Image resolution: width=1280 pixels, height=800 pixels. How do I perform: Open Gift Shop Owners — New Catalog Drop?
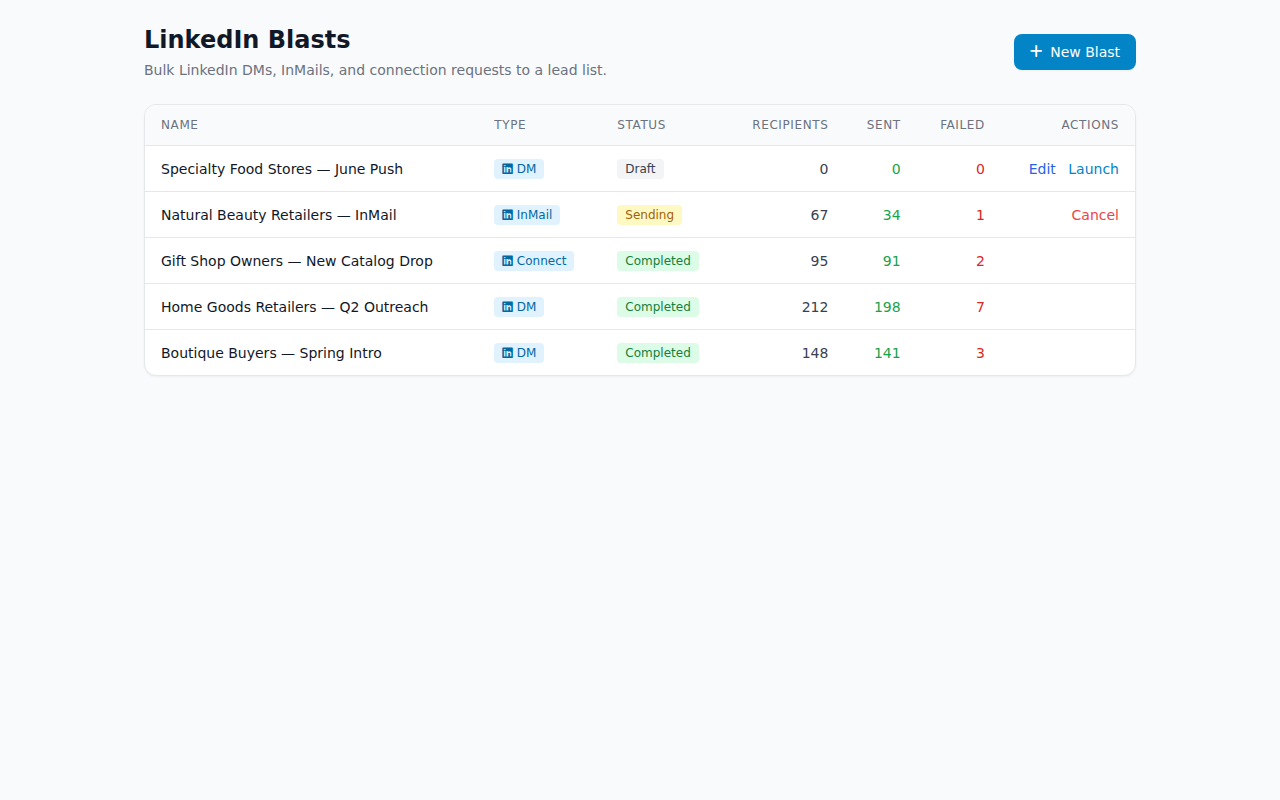pos(297,261)
